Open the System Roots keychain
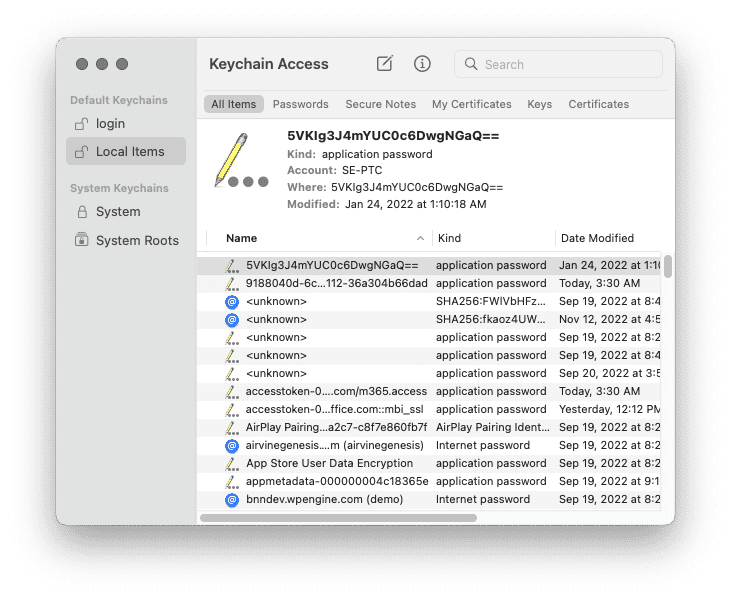Screen dimensions: 731x599 (x=126, y=241)
